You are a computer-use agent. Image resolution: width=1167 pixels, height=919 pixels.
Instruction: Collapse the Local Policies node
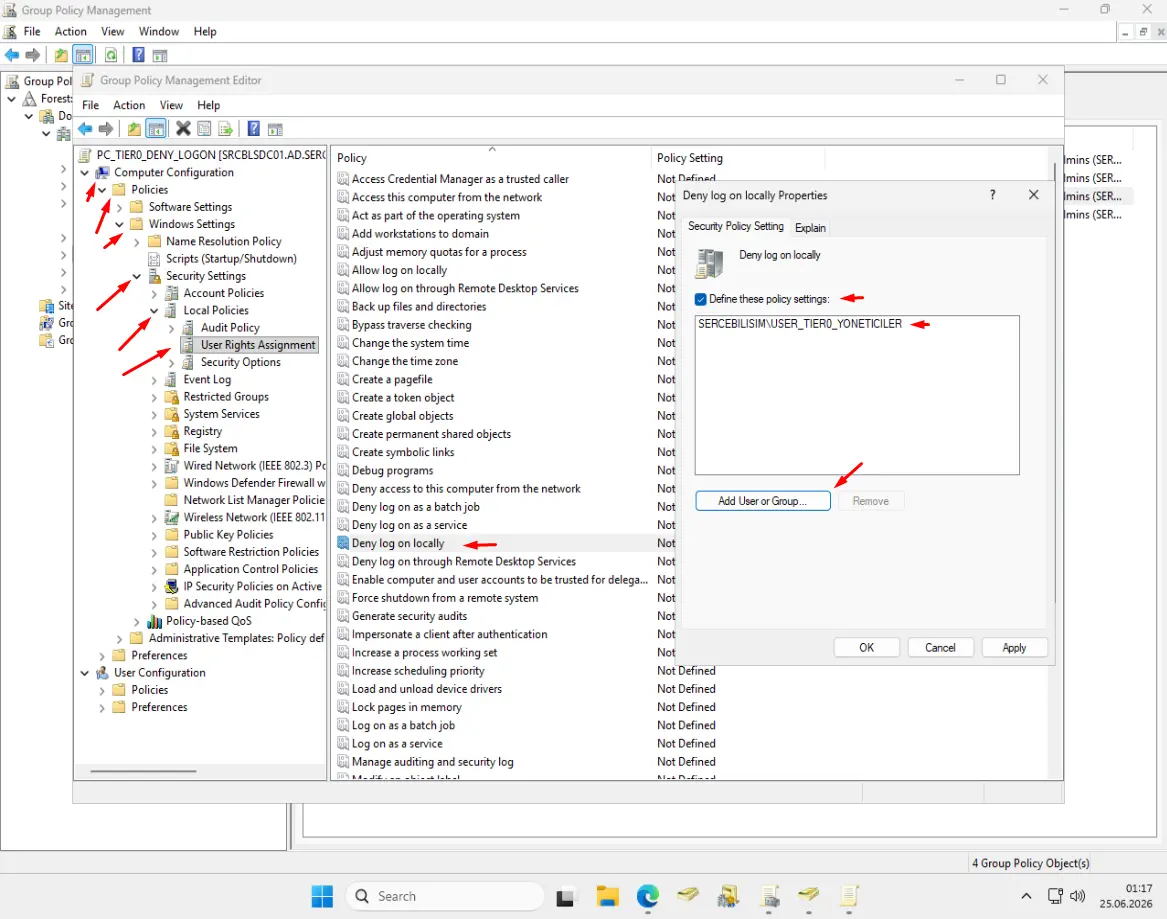154,310
